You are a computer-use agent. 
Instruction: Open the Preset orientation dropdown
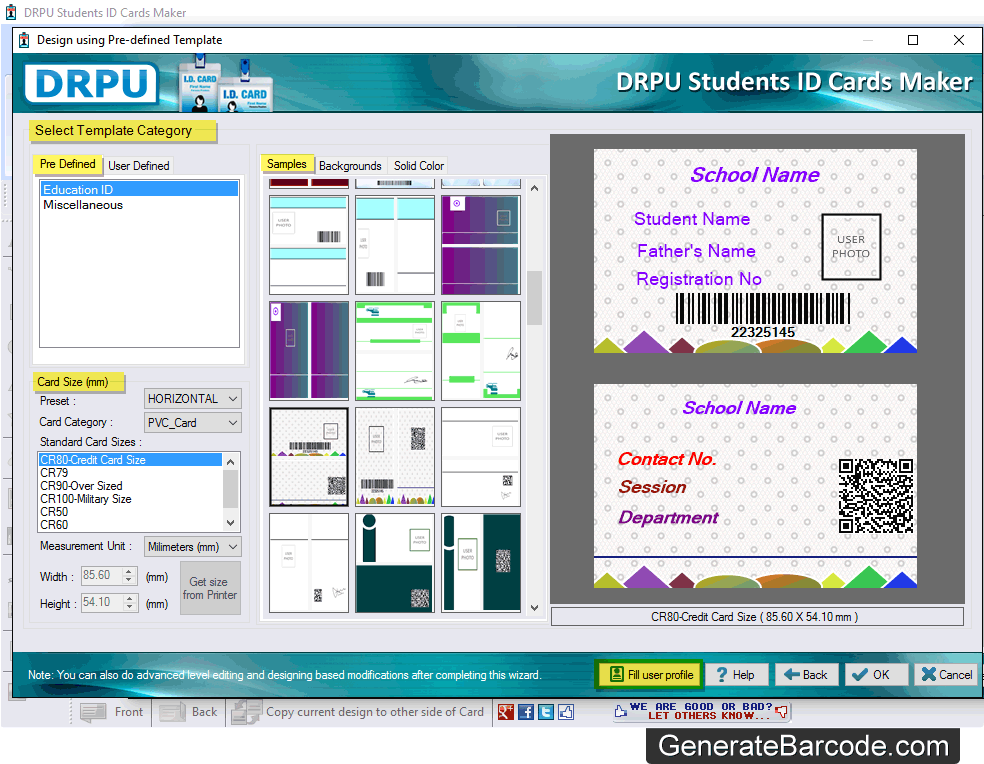pos(192,398)
